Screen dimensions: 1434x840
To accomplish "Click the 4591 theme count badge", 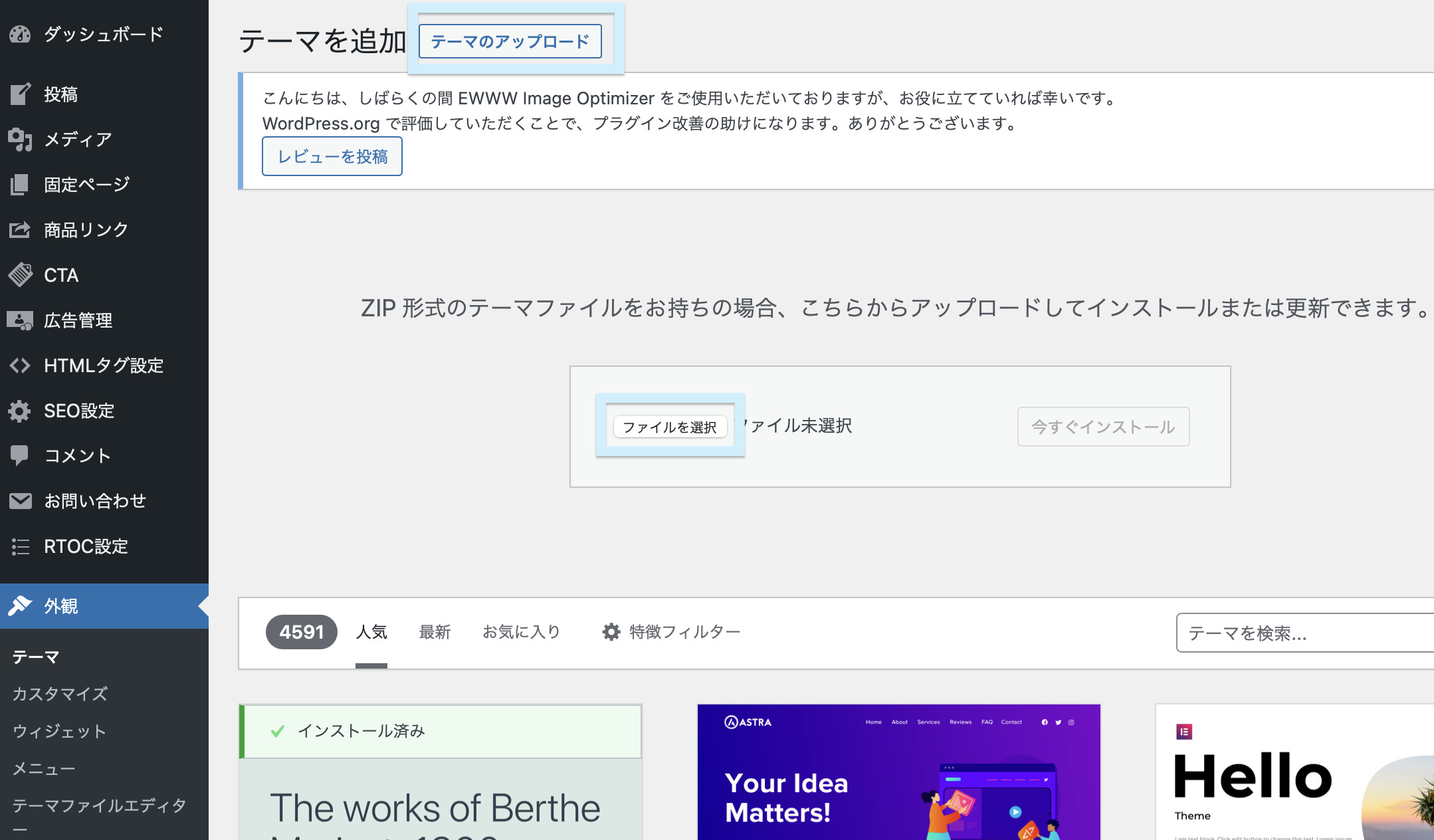I will (x=301, y=632).
